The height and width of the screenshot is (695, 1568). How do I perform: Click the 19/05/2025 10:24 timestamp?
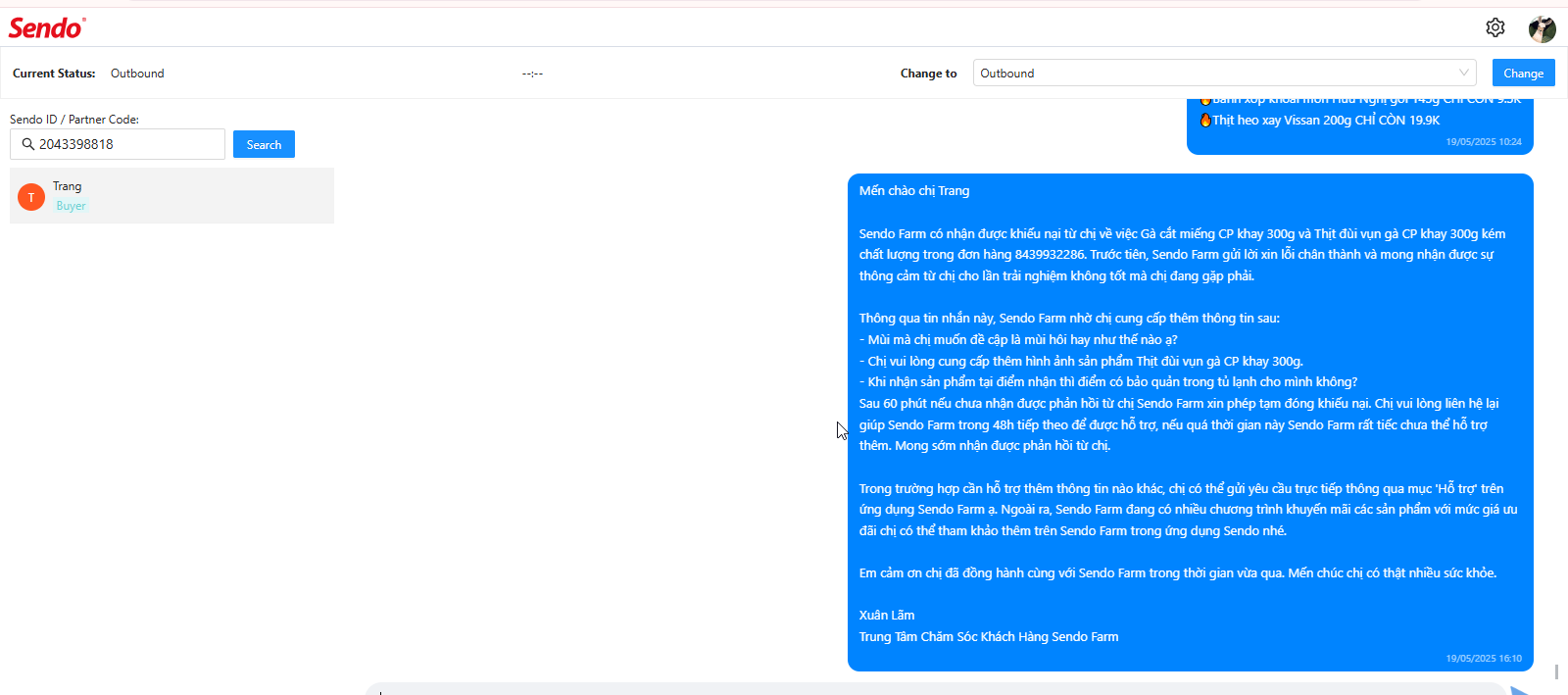coord(1484,142)
